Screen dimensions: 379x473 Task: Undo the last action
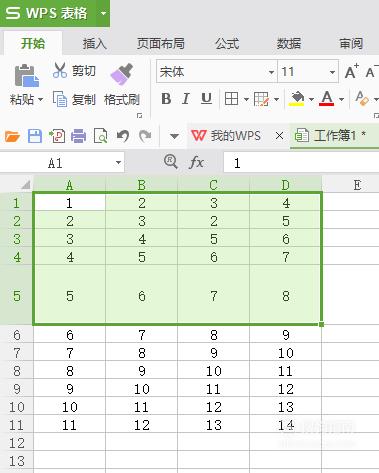point(123,136)
